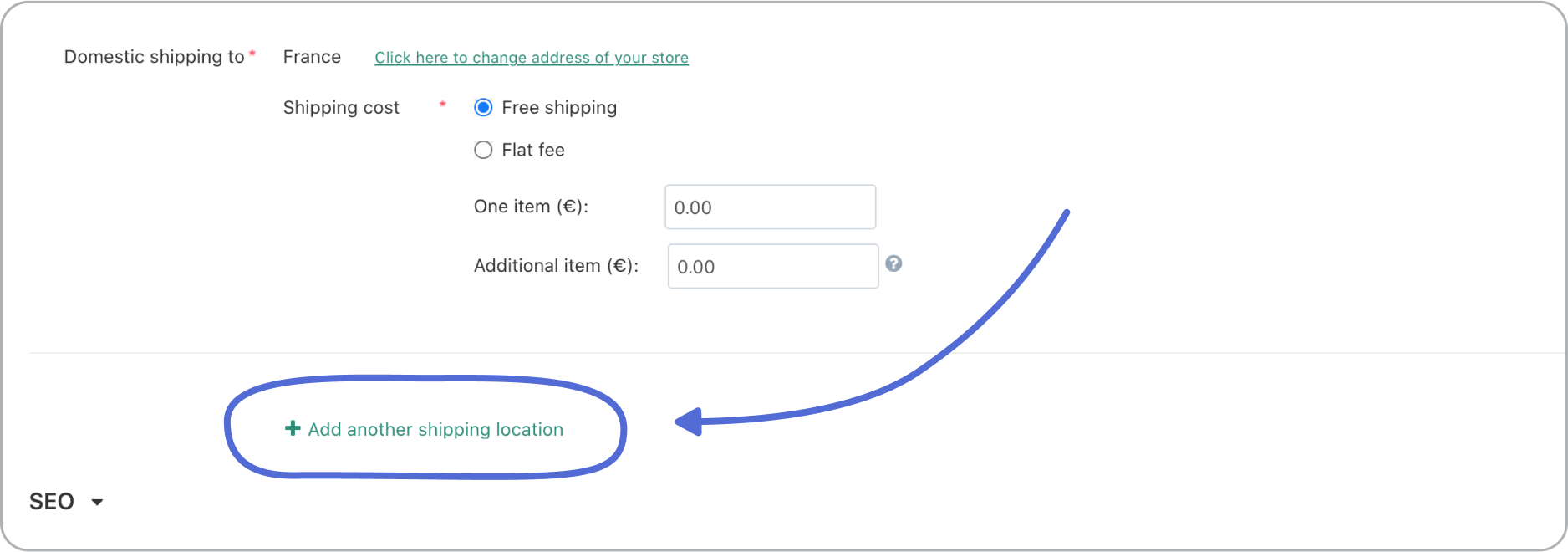The image size is (1568, 552).
Task: Open the change store address link
Action: click(x=532, y=57)
